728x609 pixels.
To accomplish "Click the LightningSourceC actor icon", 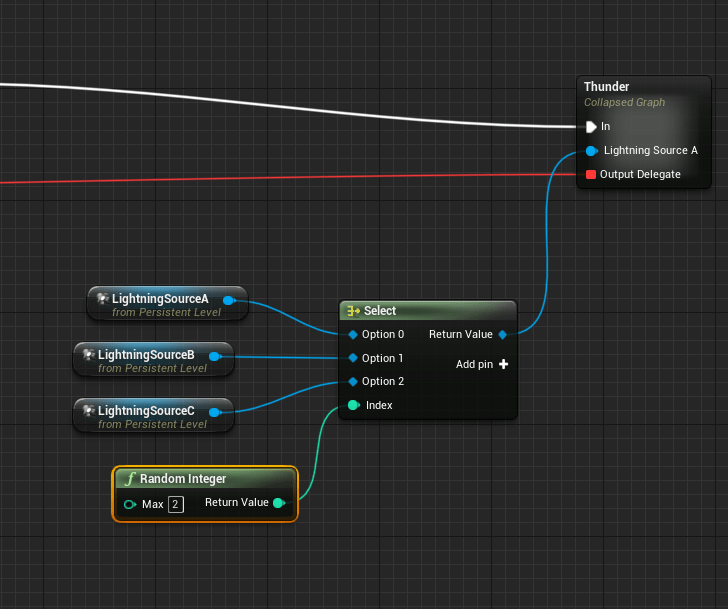I will 88,411.
